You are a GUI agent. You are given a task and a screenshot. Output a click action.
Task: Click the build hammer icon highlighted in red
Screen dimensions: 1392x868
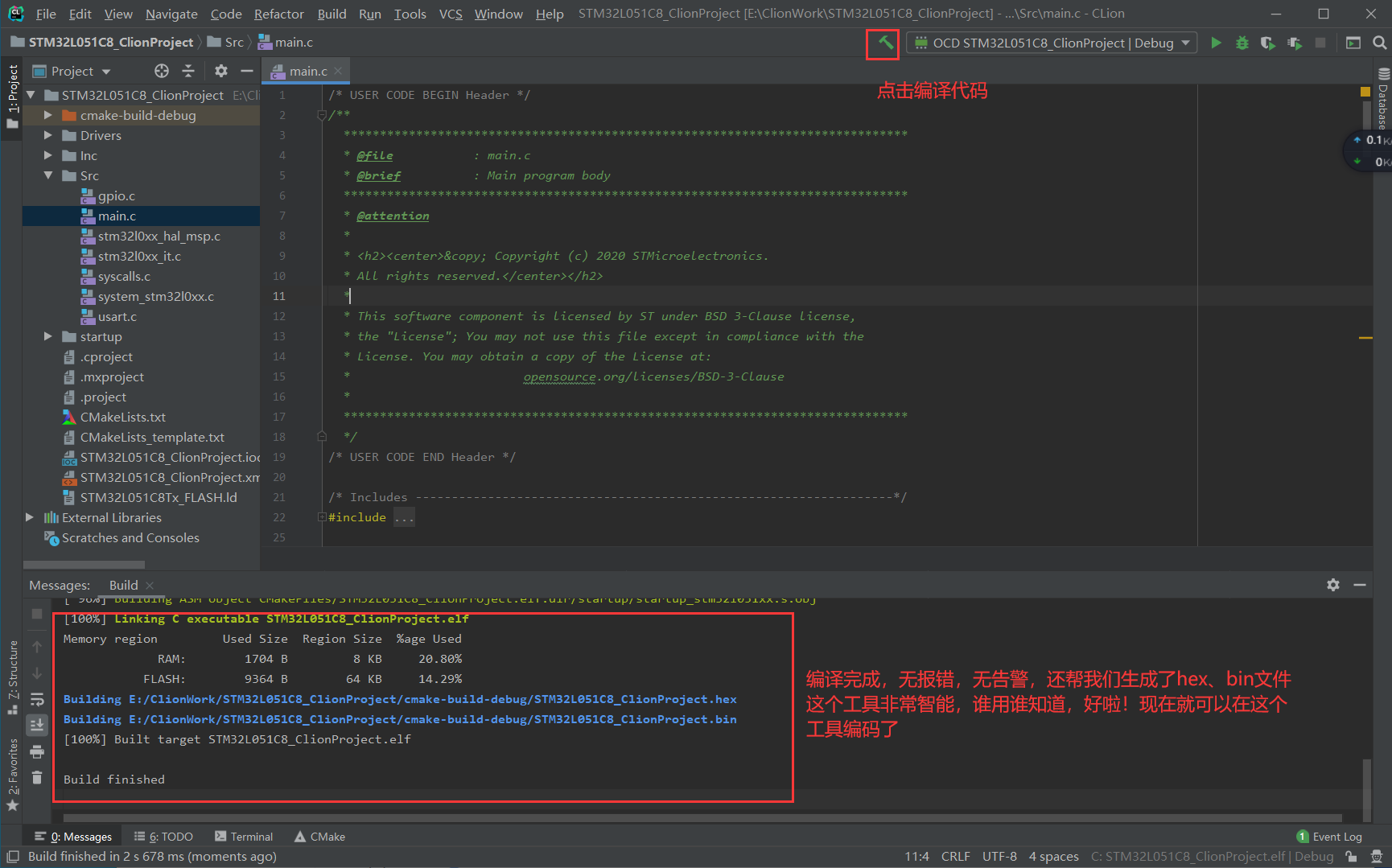882,43
